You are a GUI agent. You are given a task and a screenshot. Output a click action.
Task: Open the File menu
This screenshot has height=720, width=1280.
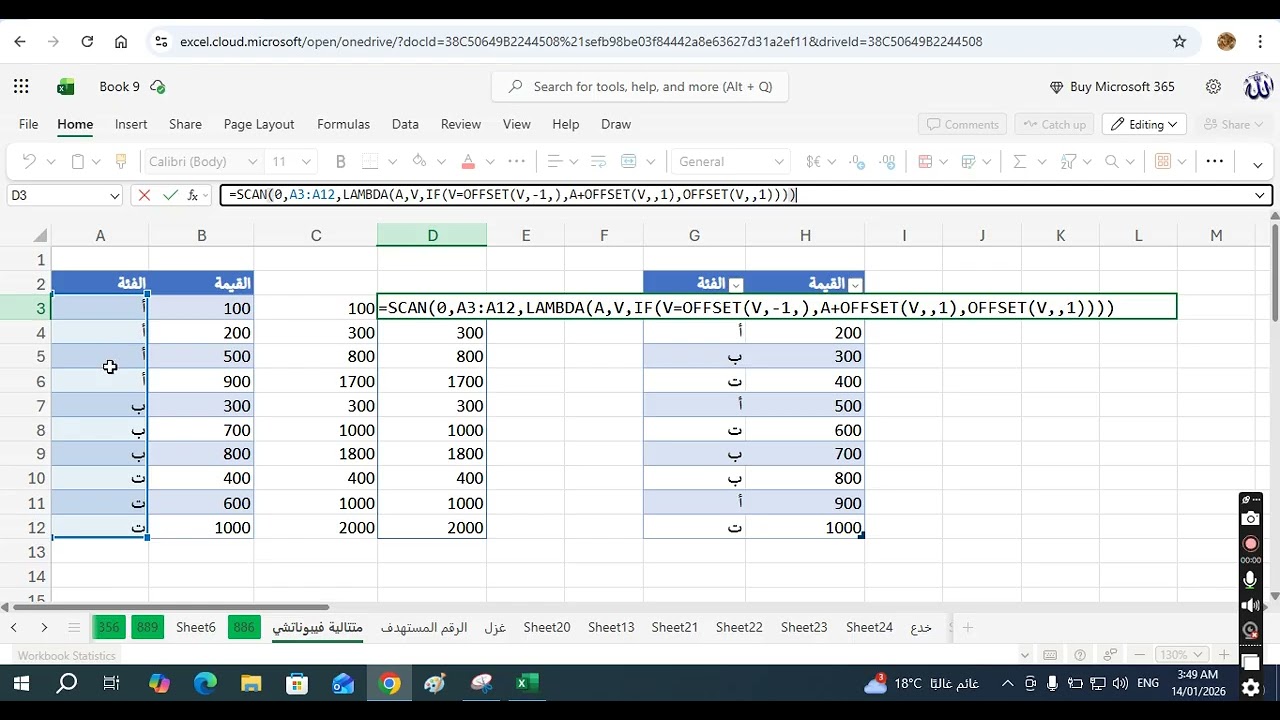point(28,124)
